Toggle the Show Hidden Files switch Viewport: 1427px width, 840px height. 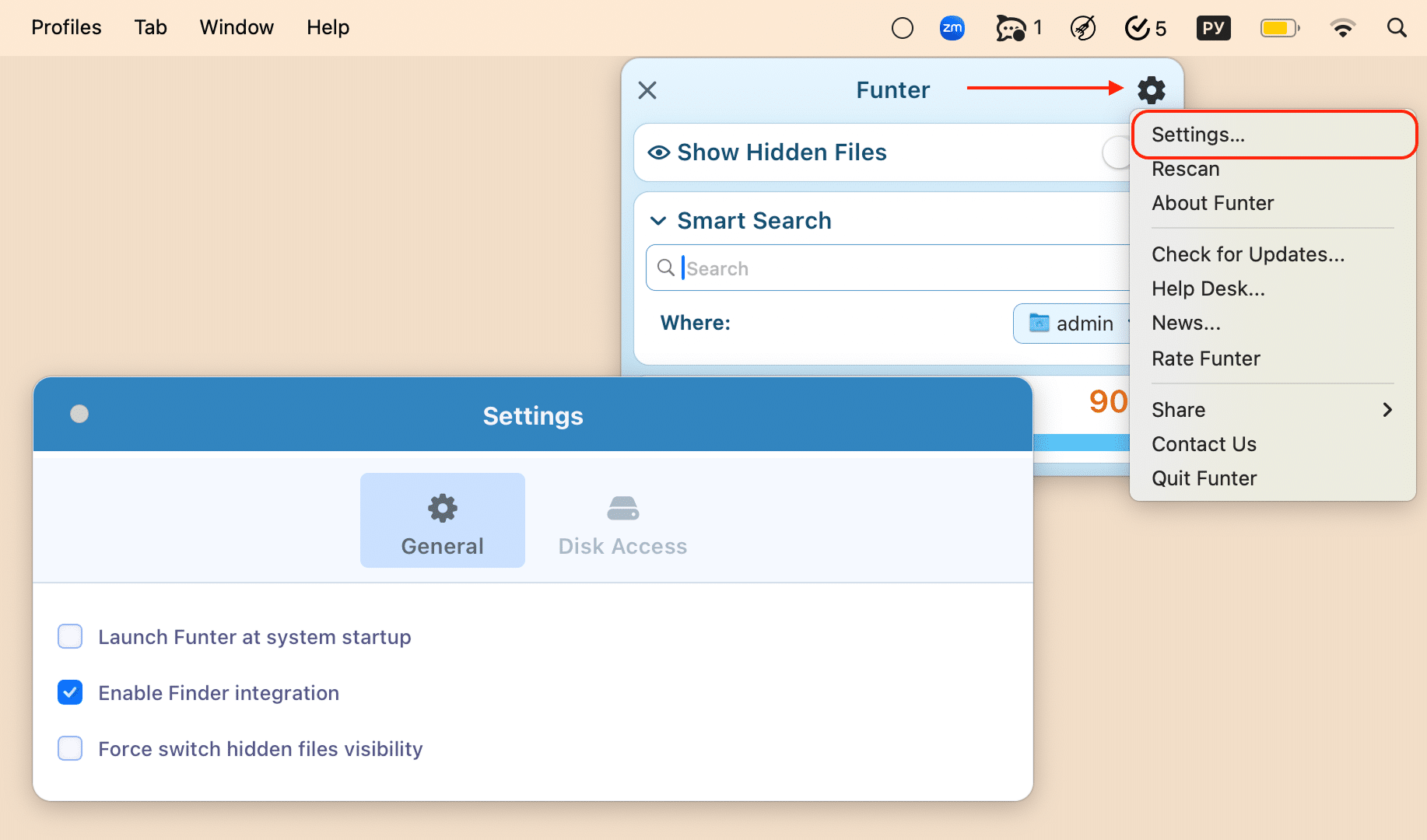(1117, 152)
